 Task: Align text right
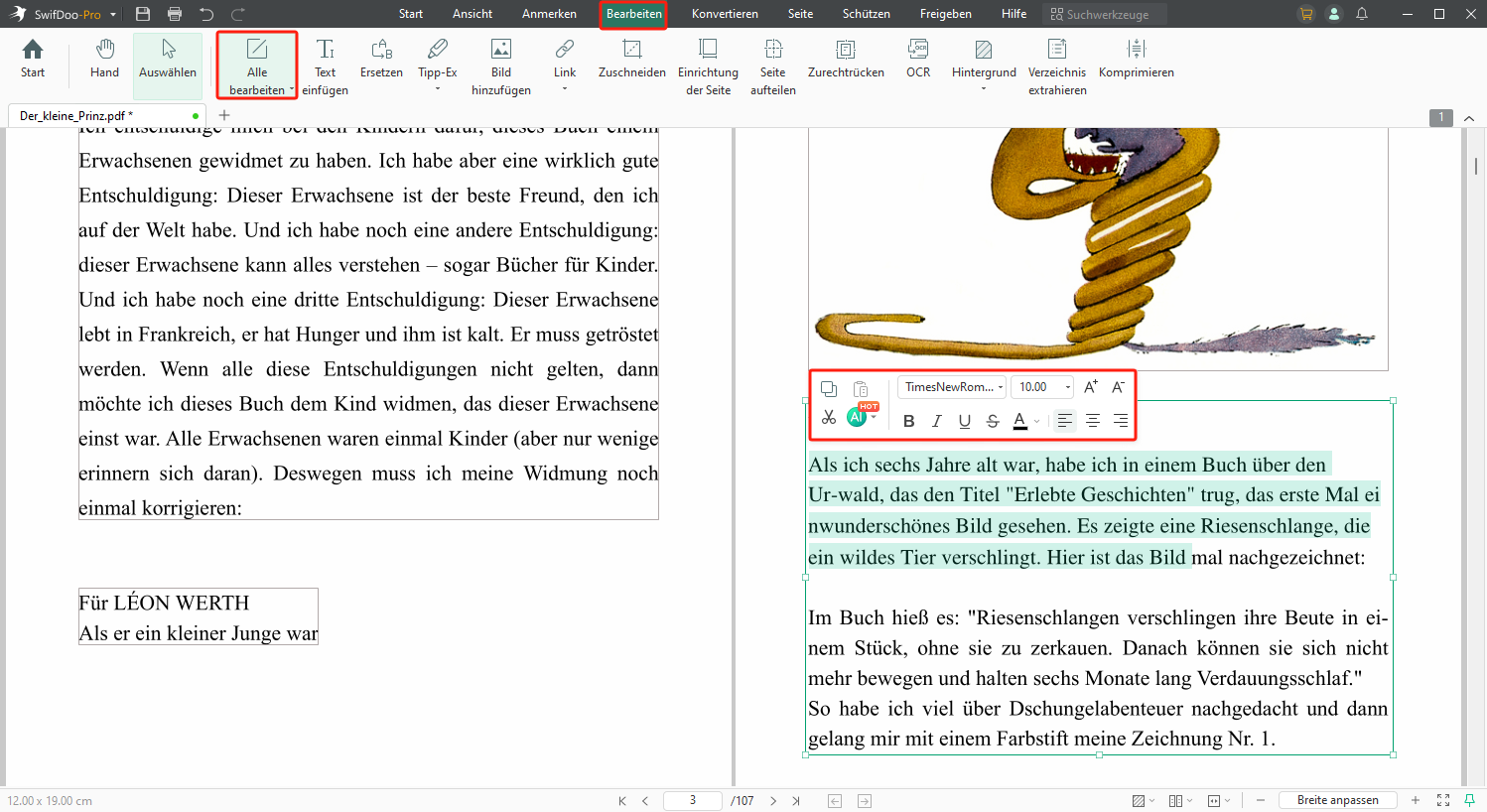(1121, 421)
